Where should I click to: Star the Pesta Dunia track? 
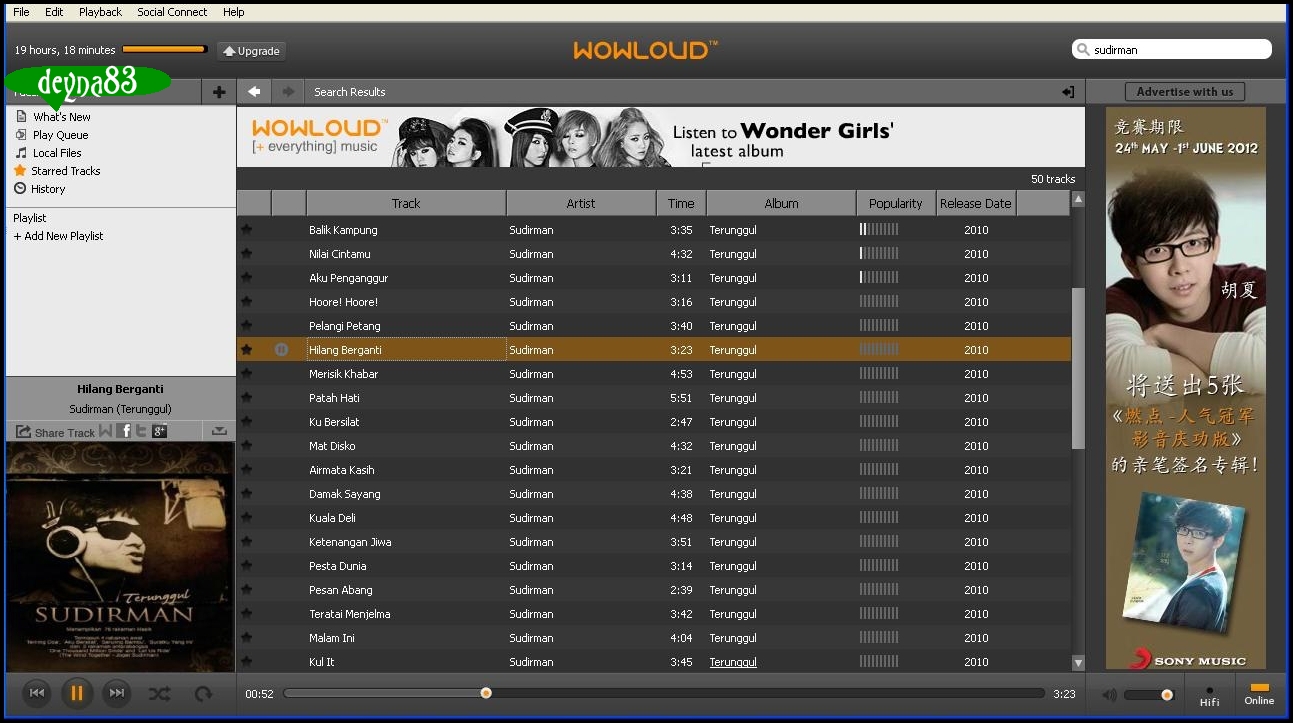click(246, 565)
